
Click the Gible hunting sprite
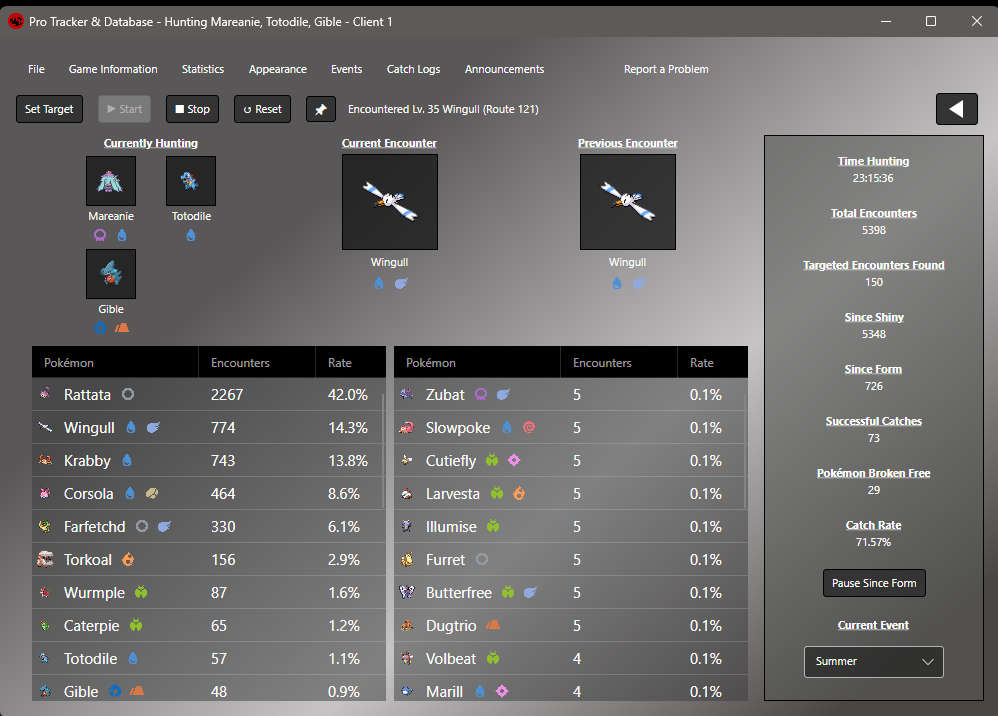click(111, 274)
